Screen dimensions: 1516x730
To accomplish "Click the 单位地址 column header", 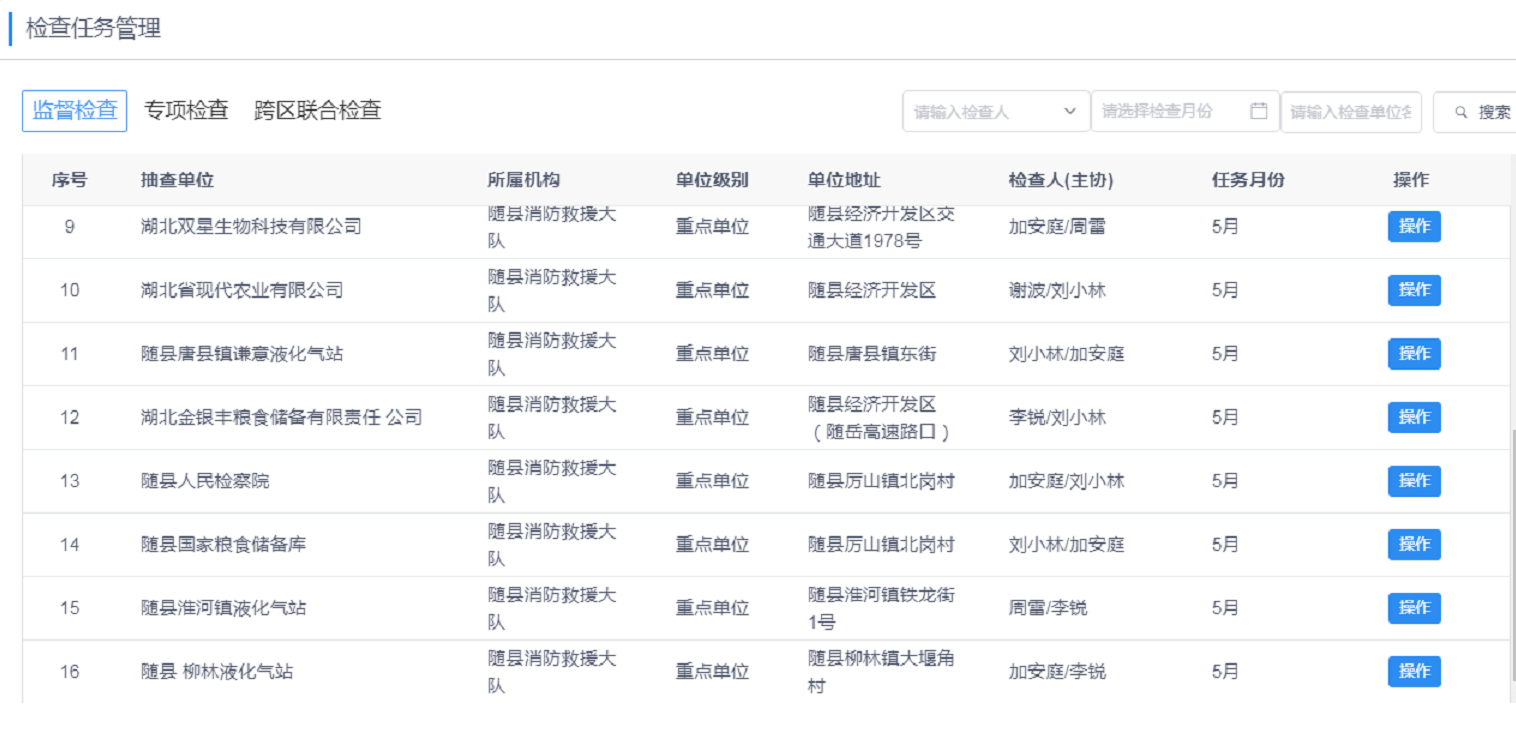I will pos(844,180).
